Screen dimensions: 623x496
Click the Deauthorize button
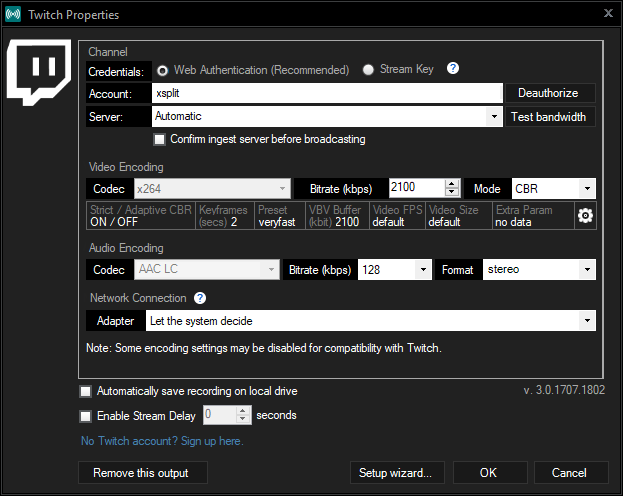[x=550, y=93]
